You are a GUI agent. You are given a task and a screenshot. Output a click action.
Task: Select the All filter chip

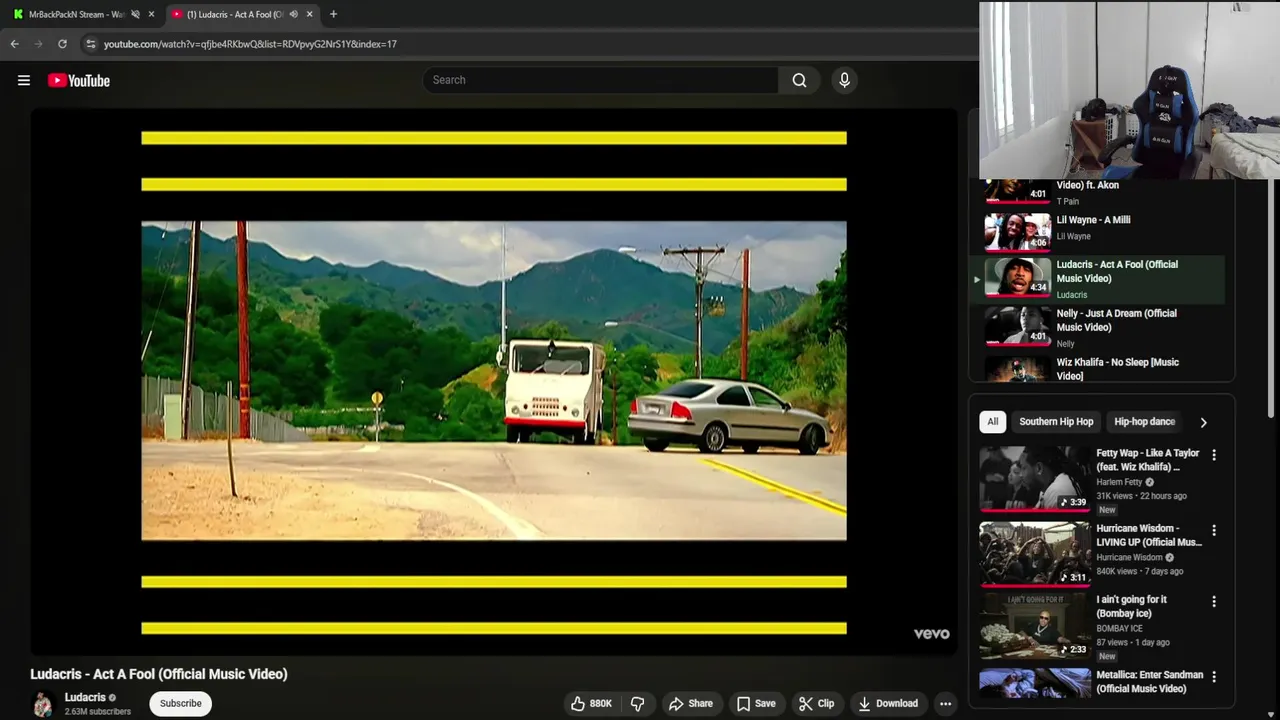click(x=992, y=422)
